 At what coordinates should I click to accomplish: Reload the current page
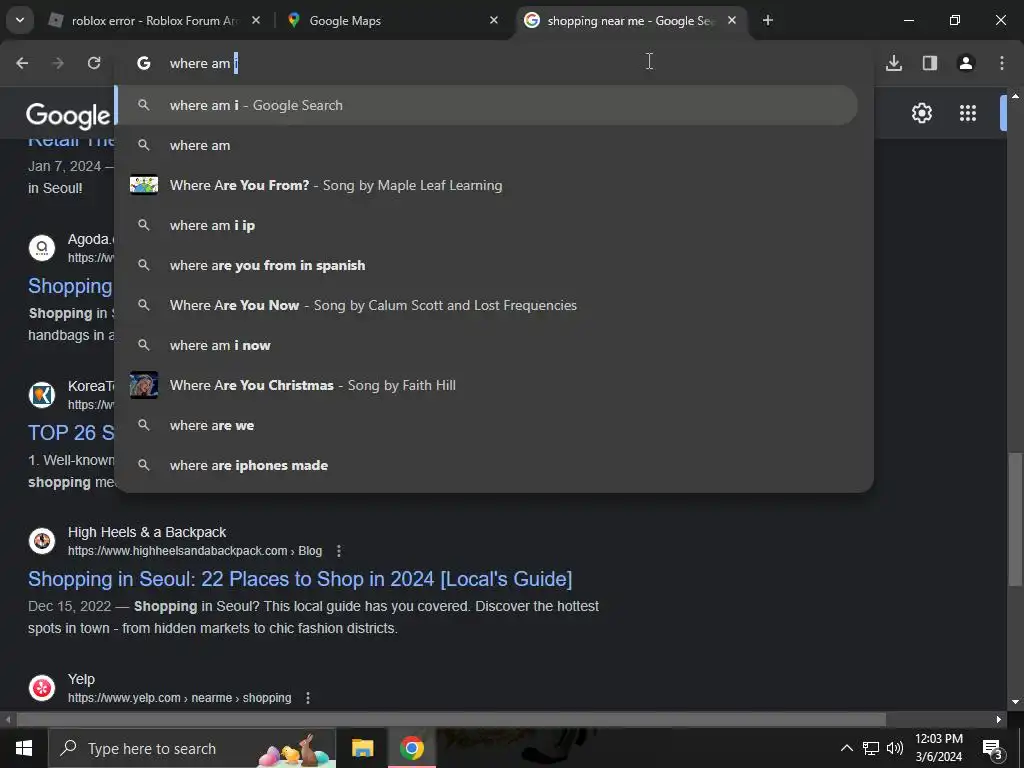coord(94,63)
